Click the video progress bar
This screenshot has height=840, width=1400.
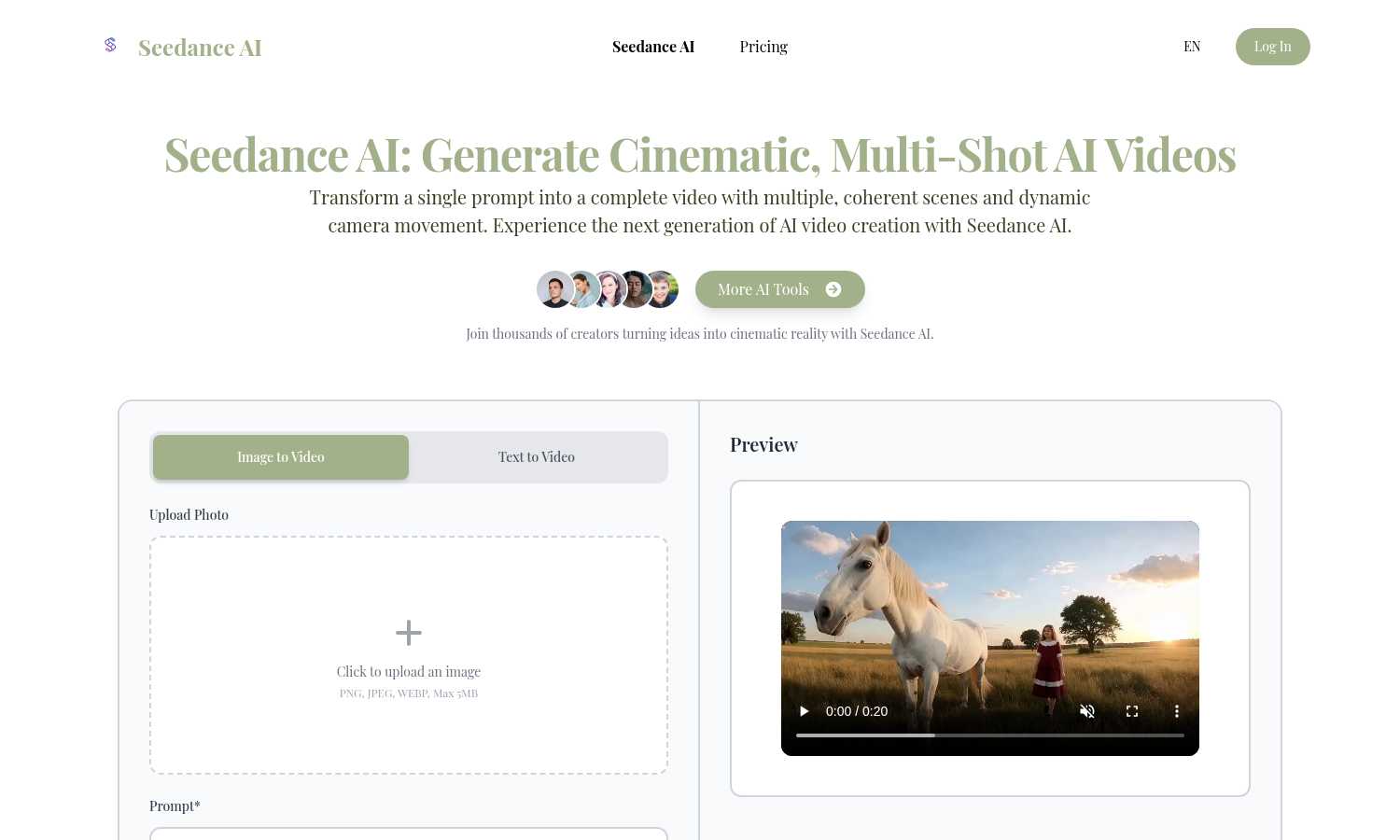(990, 735)
